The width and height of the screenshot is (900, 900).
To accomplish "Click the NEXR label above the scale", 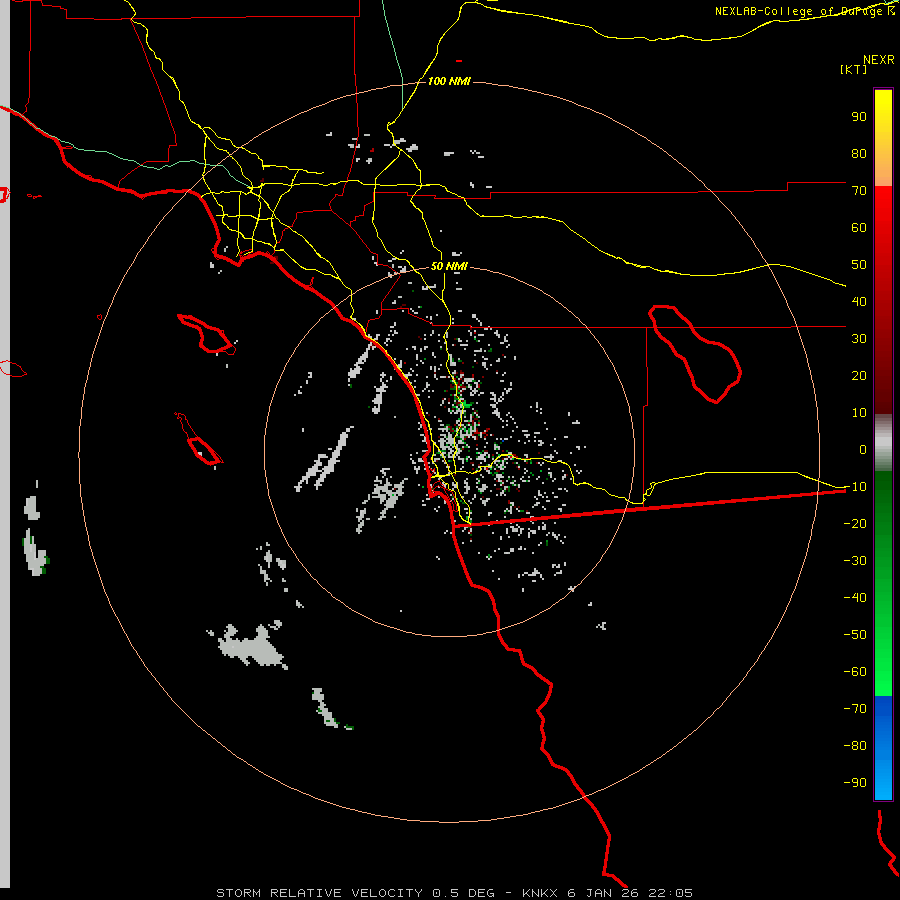I will (x=878, y=60).
